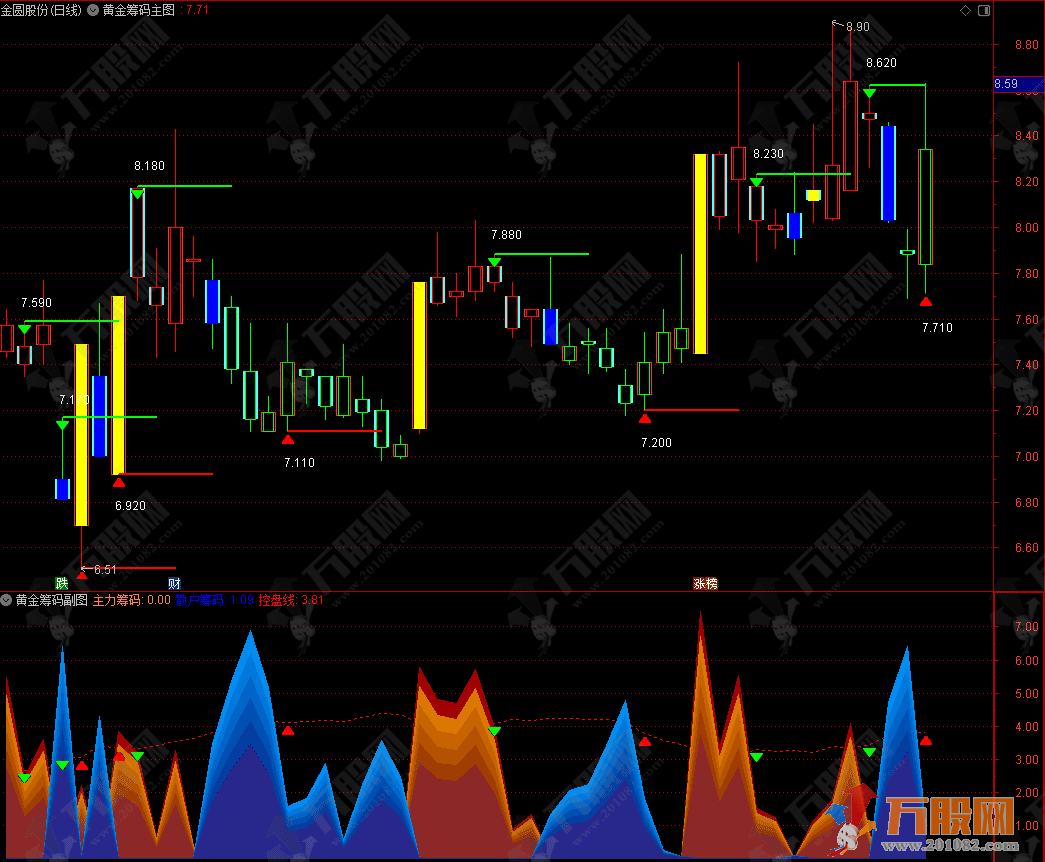Click the red triangle above 6.920
Image resolution: width=1045 pixels, height=862 pixels.
click(x=119, y=482)
